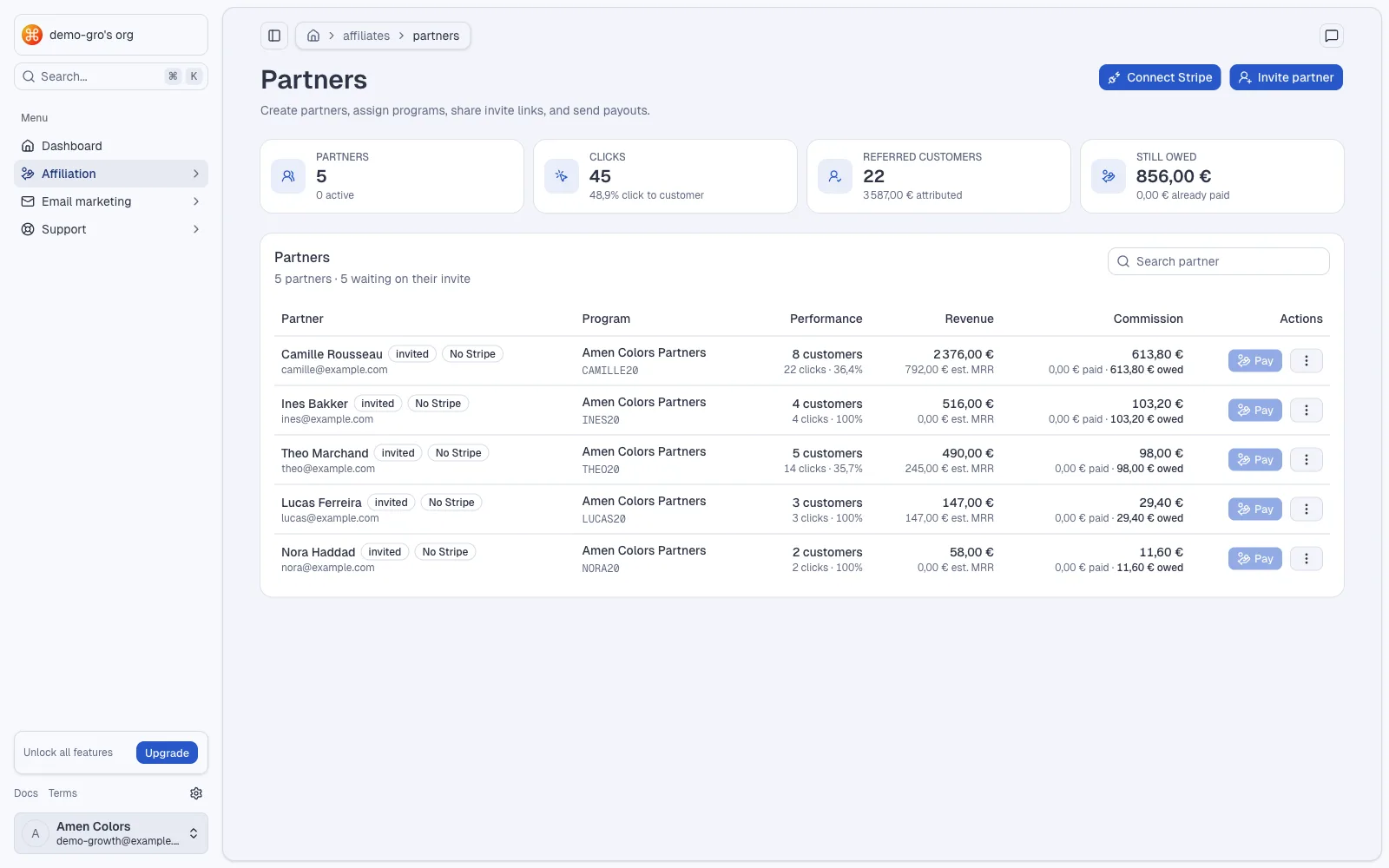Screen dimensions: 1389x868
Task: Open the Docs link
Action: (x=26, y=793)
